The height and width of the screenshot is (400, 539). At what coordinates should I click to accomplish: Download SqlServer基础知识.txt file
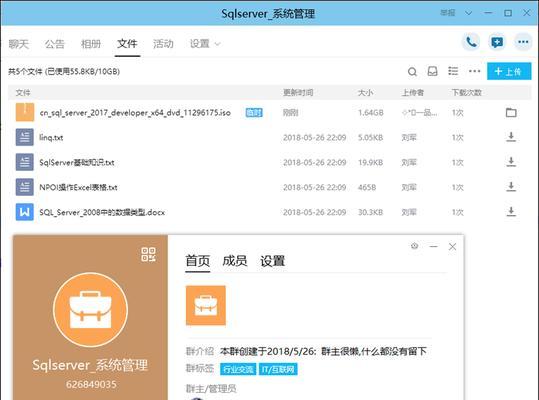(511, 162)
